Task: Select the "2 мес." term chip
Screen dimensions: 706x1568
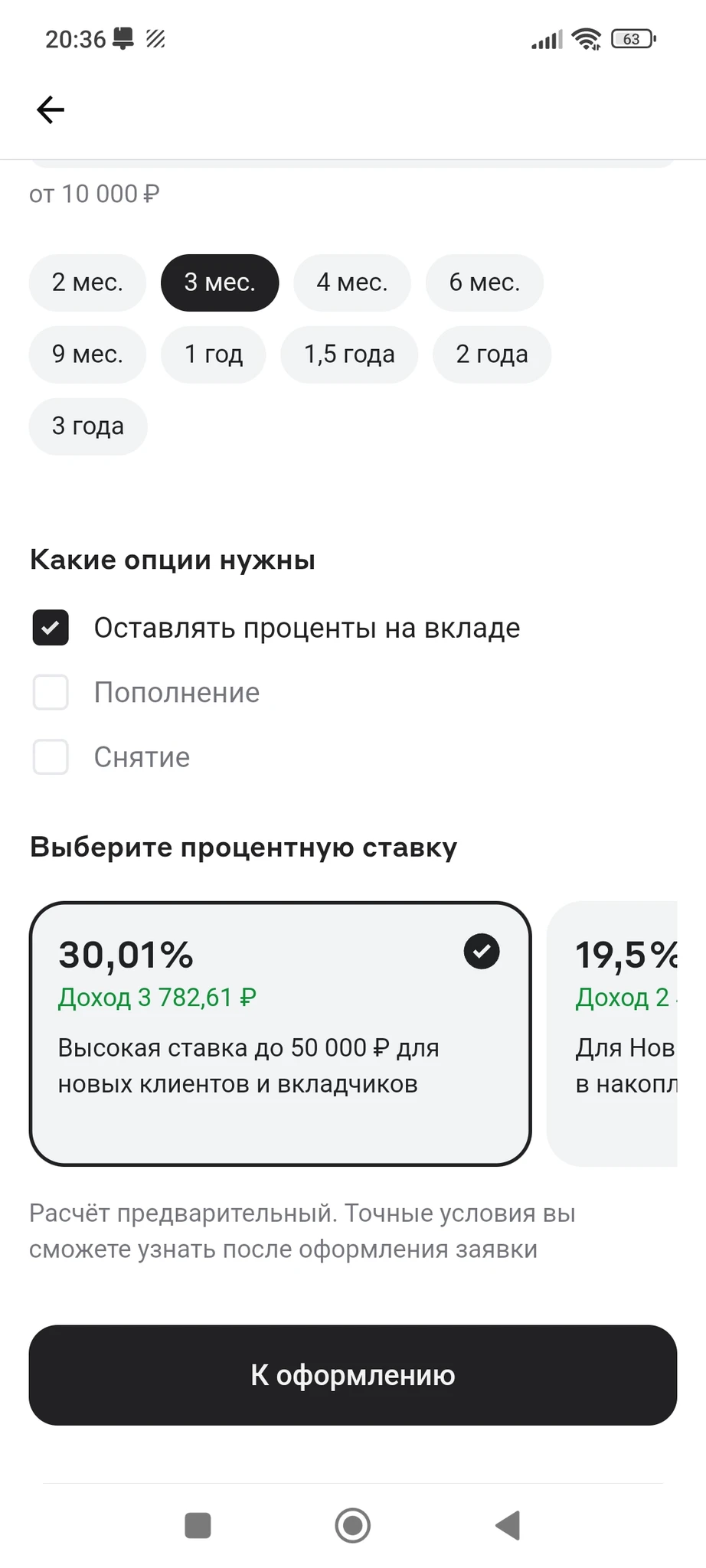Action: click(x=87, y=283)
